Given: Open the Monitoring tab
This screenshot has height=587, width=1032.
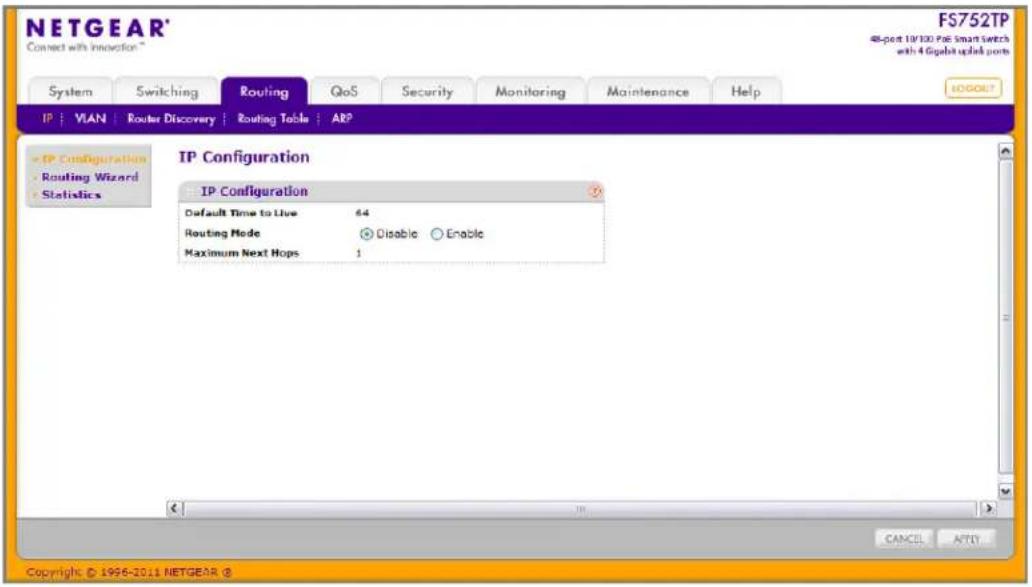Looking at the screenshot, I should point(530,91).
